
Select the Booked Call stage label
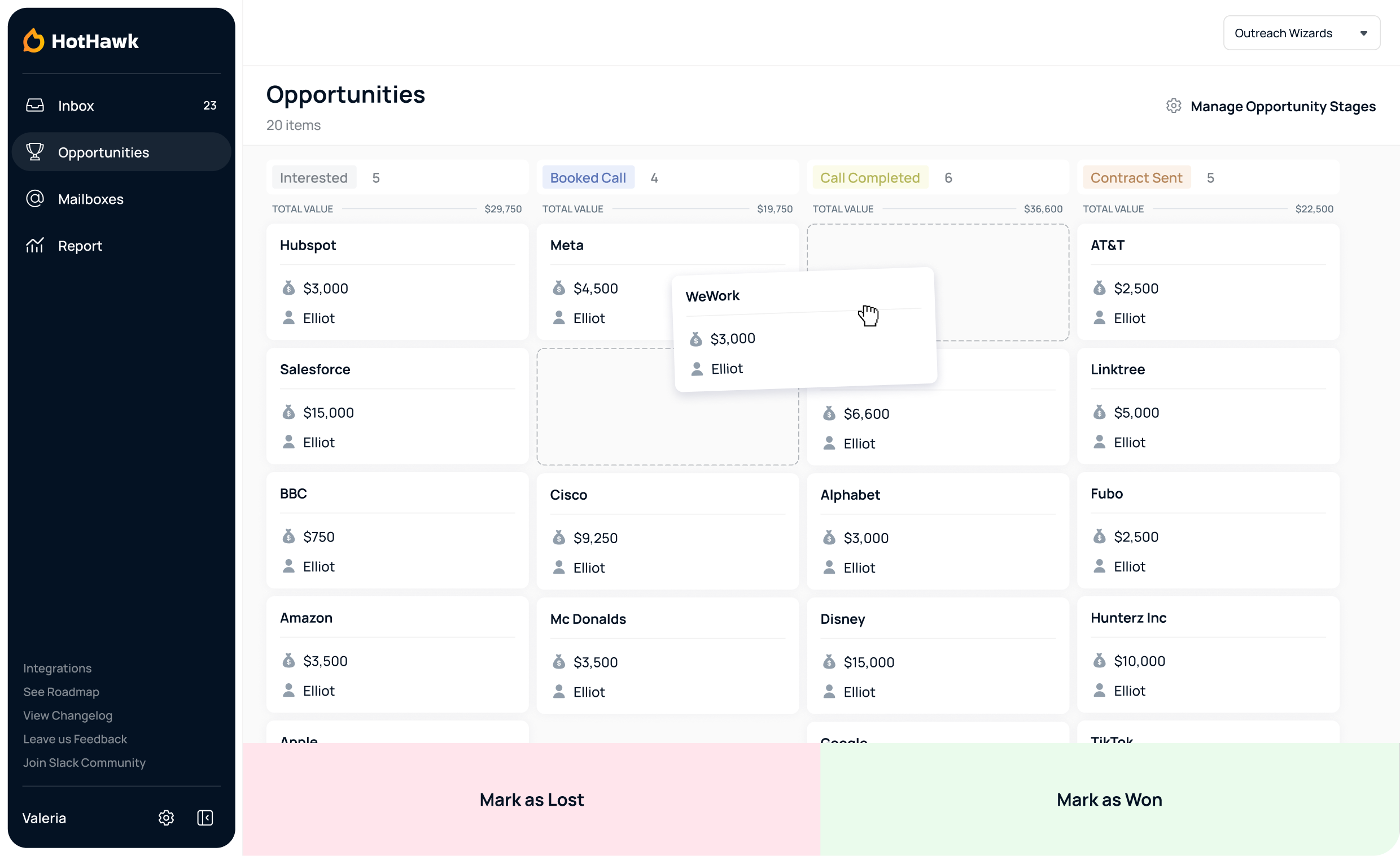(x=588, y=178)
